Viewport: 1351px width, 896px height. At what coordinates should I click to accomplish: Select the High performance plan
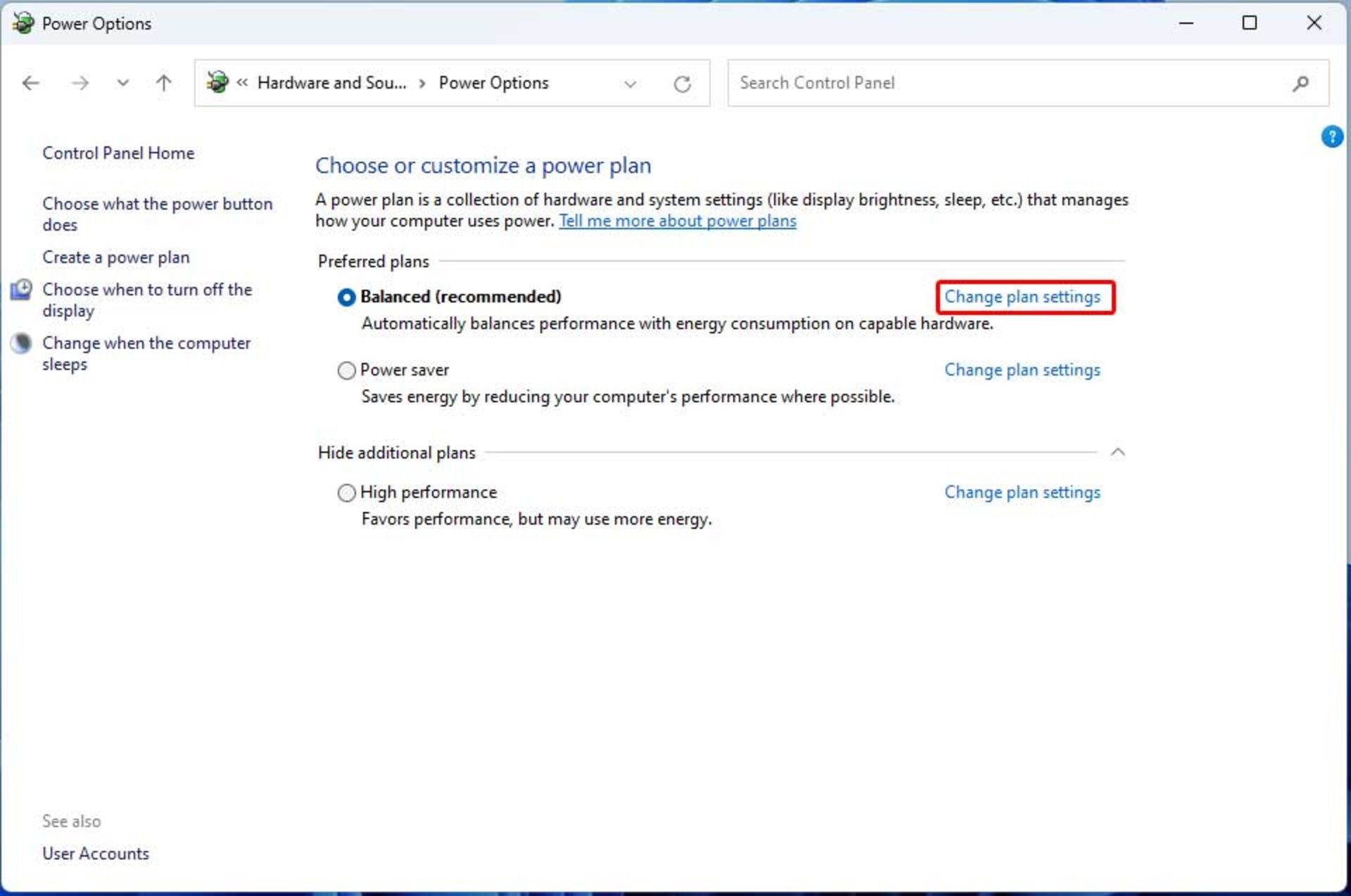pyautogui.click(x=346, y=493)
